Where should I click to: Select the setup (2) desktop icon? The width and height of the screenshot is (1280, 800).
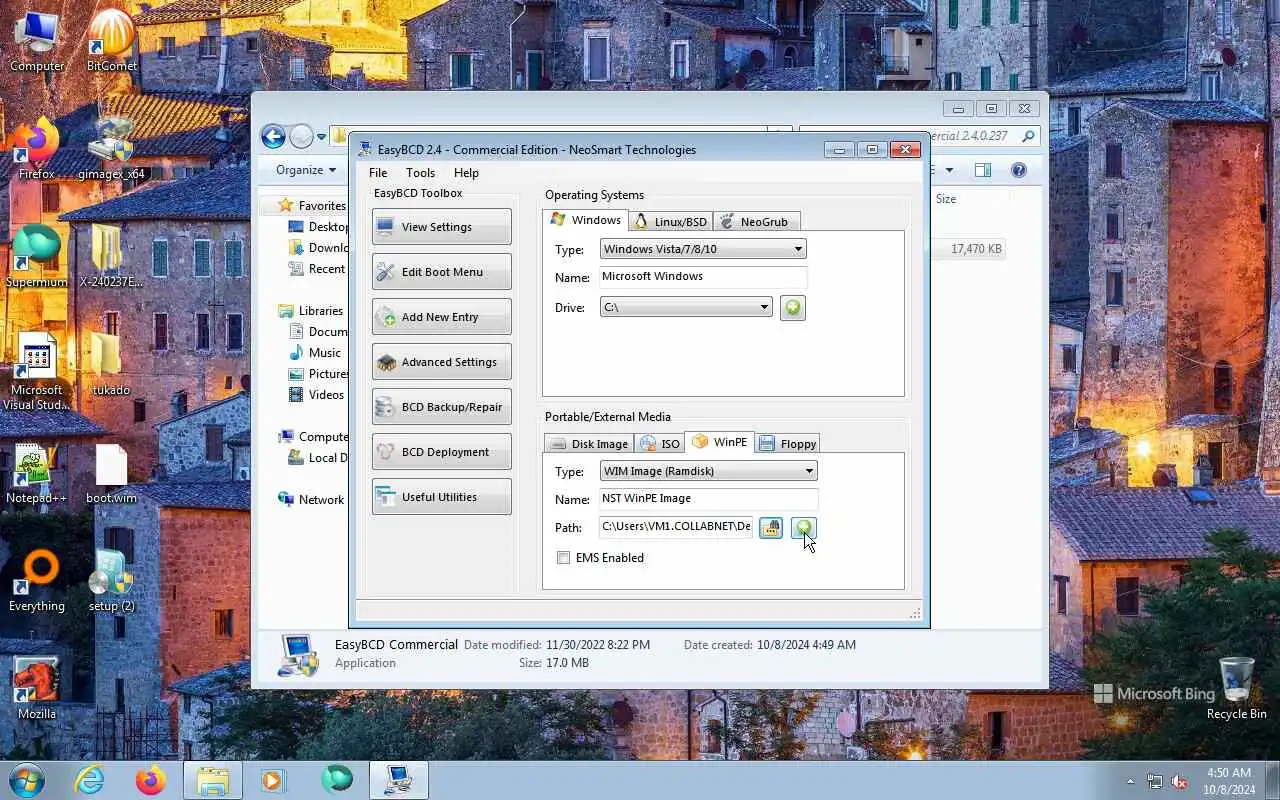[x=111, y=582]
